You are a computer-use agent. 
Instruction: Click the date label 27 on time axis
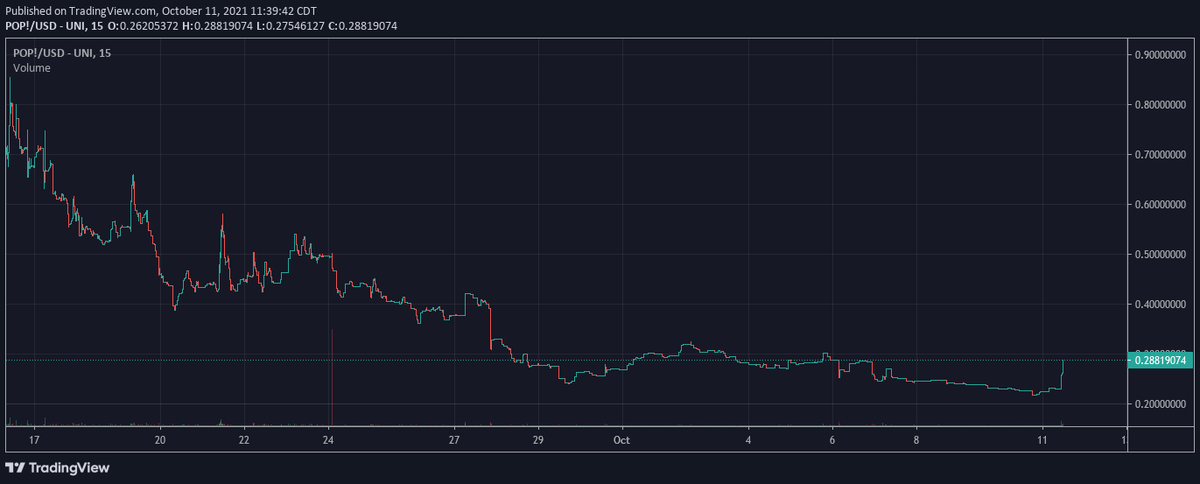pos(454,439)
